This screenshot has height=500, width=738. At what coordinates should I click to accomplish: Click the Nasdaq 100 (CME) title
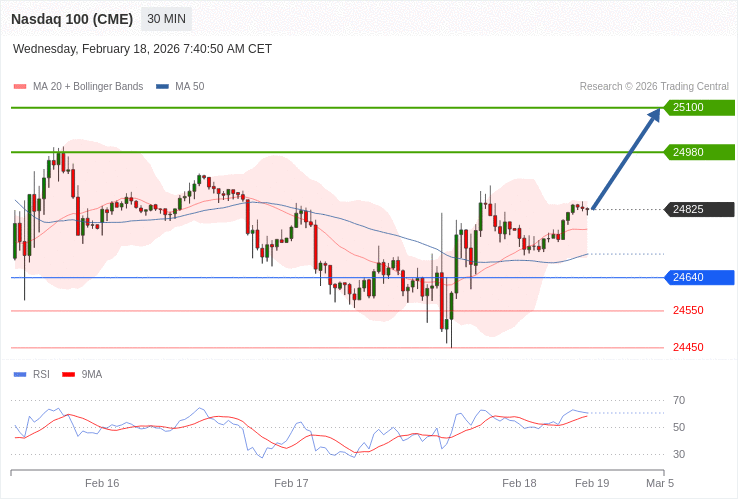pos(72,19)
